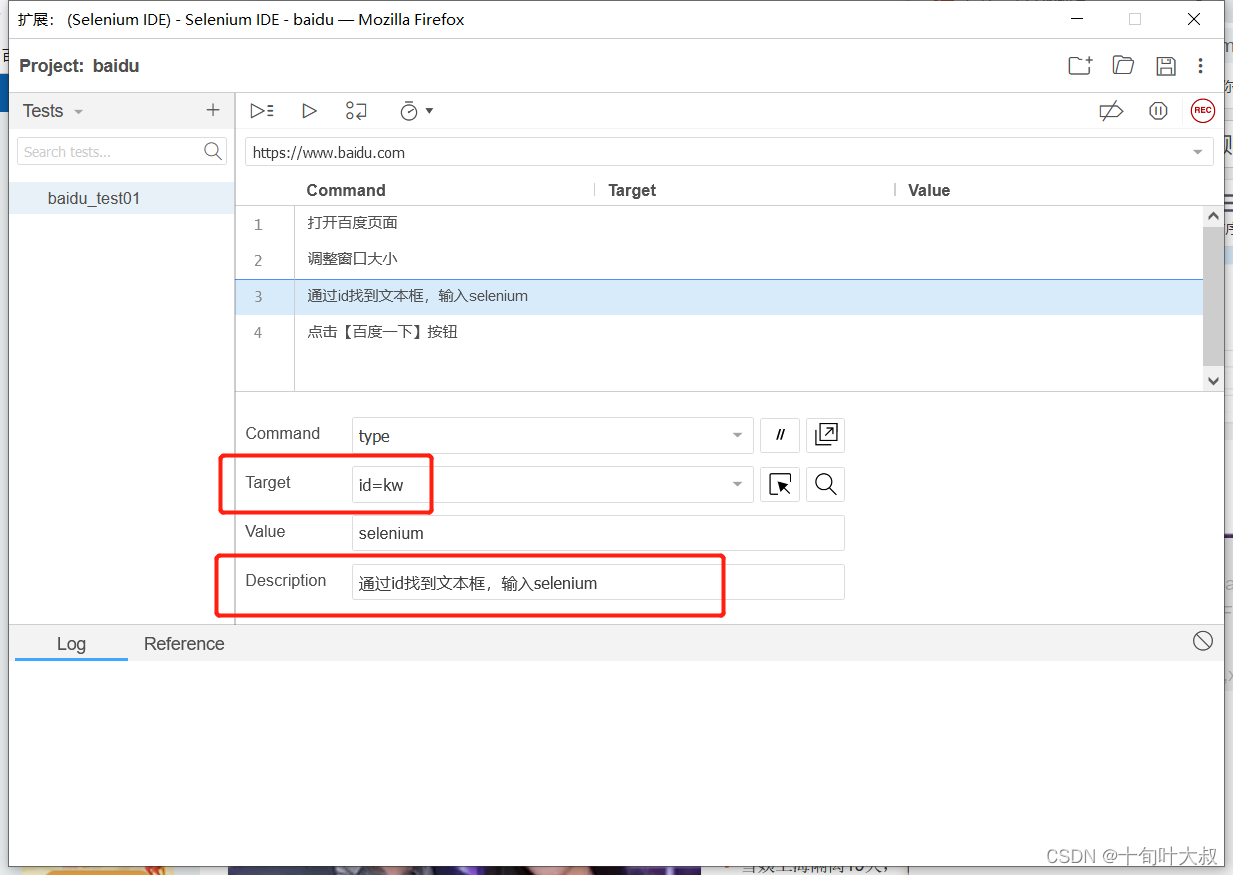The image size is (1233, 875).
Task: Add a new test with plus icon
Action: (212, 110)
